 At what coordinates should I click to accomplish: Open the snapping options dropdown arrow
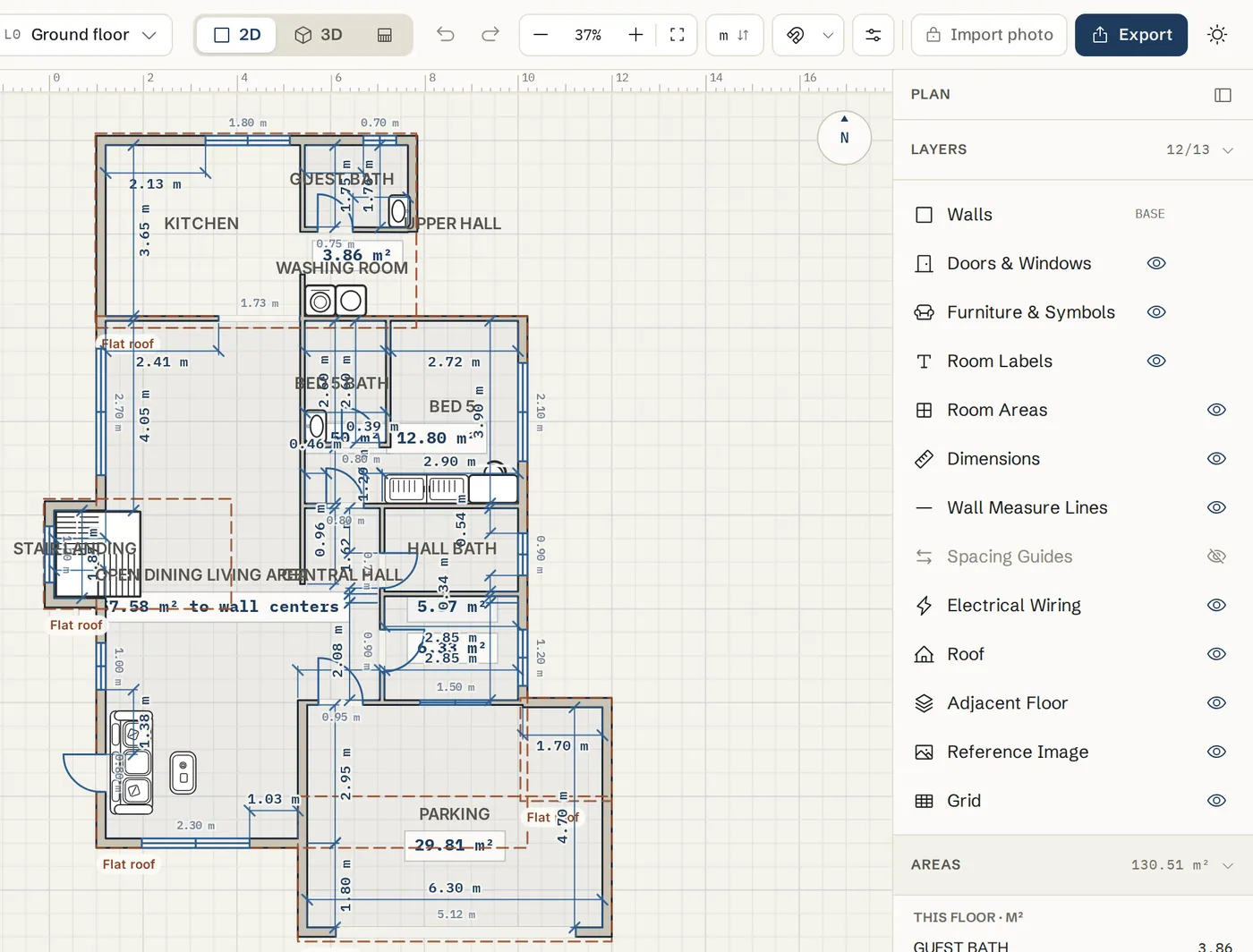pyautogui.click(x=828, y=35)
